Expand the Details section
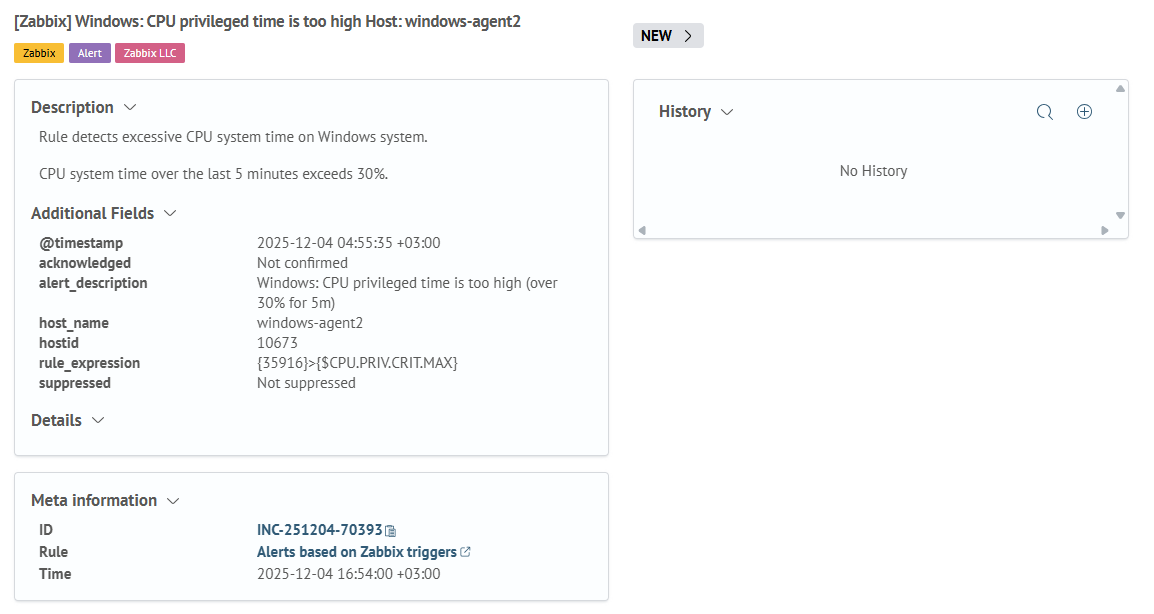The width and height of the screenshot is (1154, 614). (98, 420)
